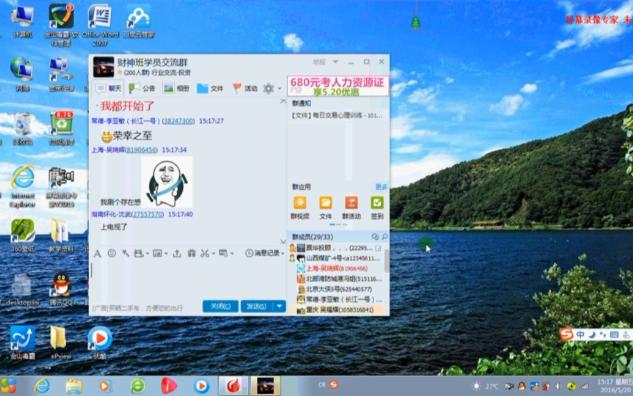Screen dimensions: 633x396
Task: Expand the gear settings dropdown
Action: point(279,88)
